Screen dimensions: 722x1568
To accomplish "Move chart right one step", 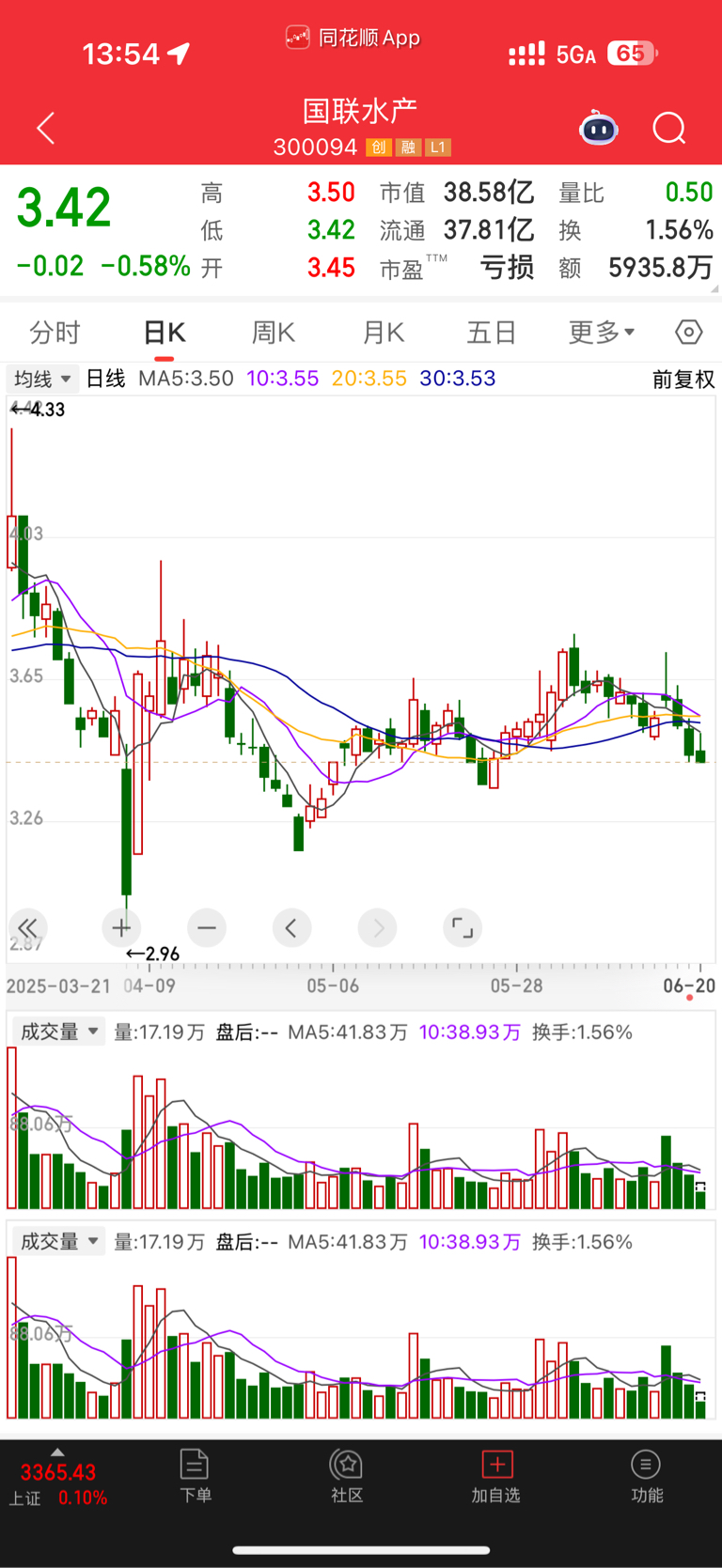I will tap(377, 928).
